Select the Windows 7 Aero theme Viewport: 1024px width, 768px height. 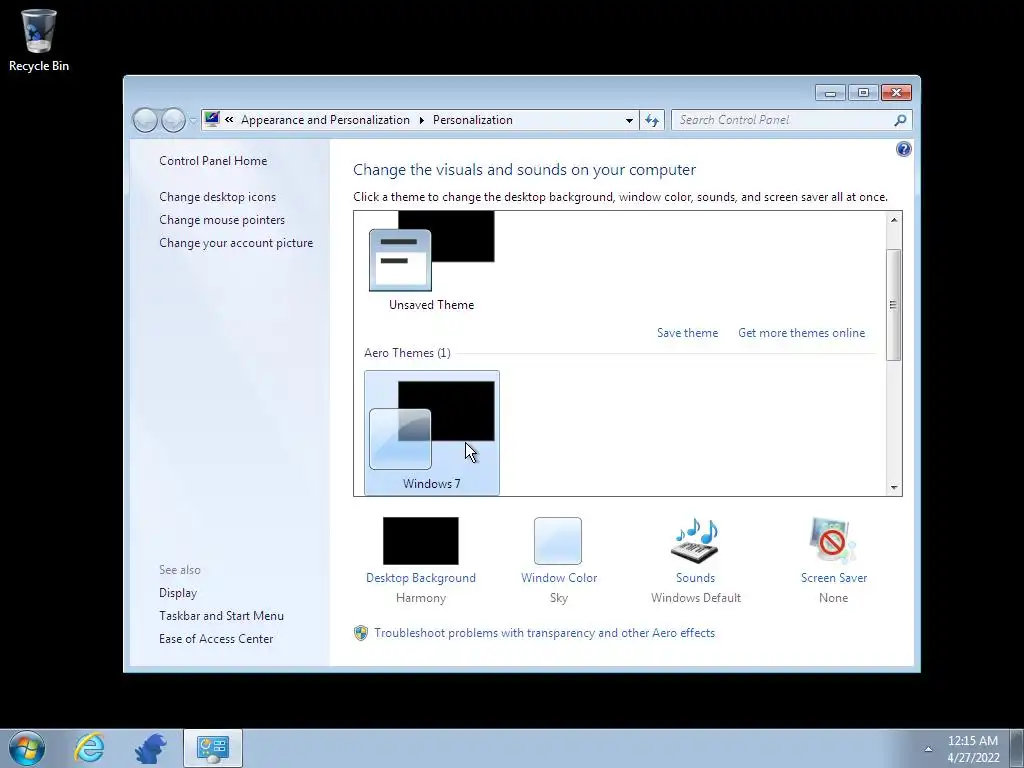[x=432, y=432]
